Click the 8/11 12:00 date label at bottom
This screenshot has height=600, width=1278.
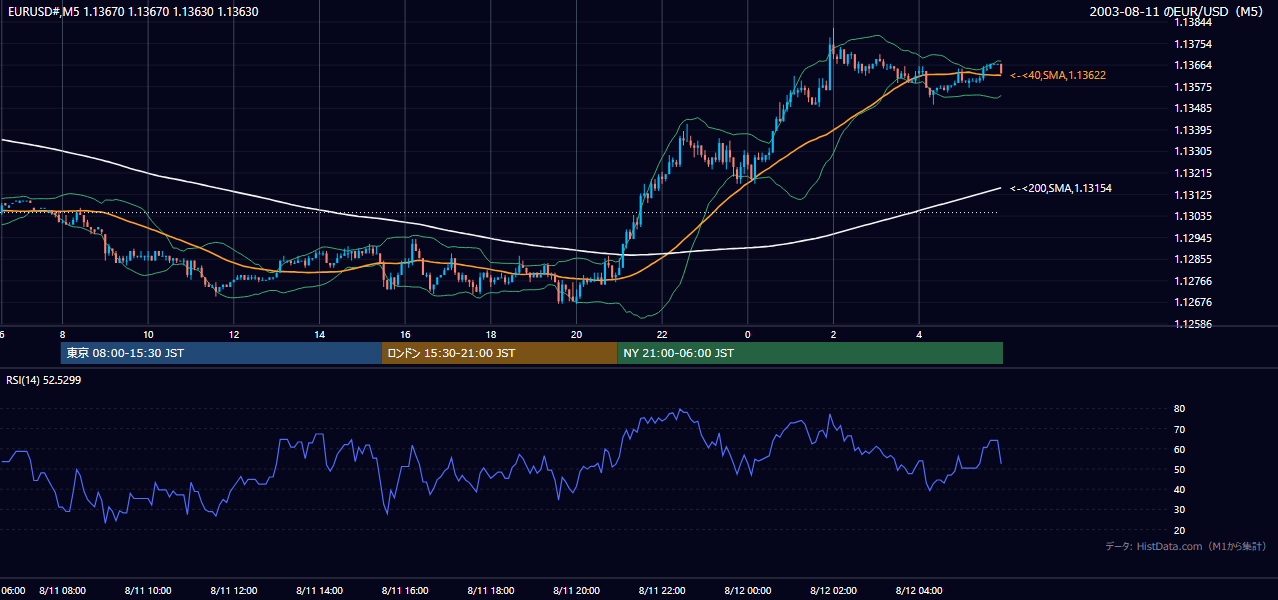tap(234, 590)
